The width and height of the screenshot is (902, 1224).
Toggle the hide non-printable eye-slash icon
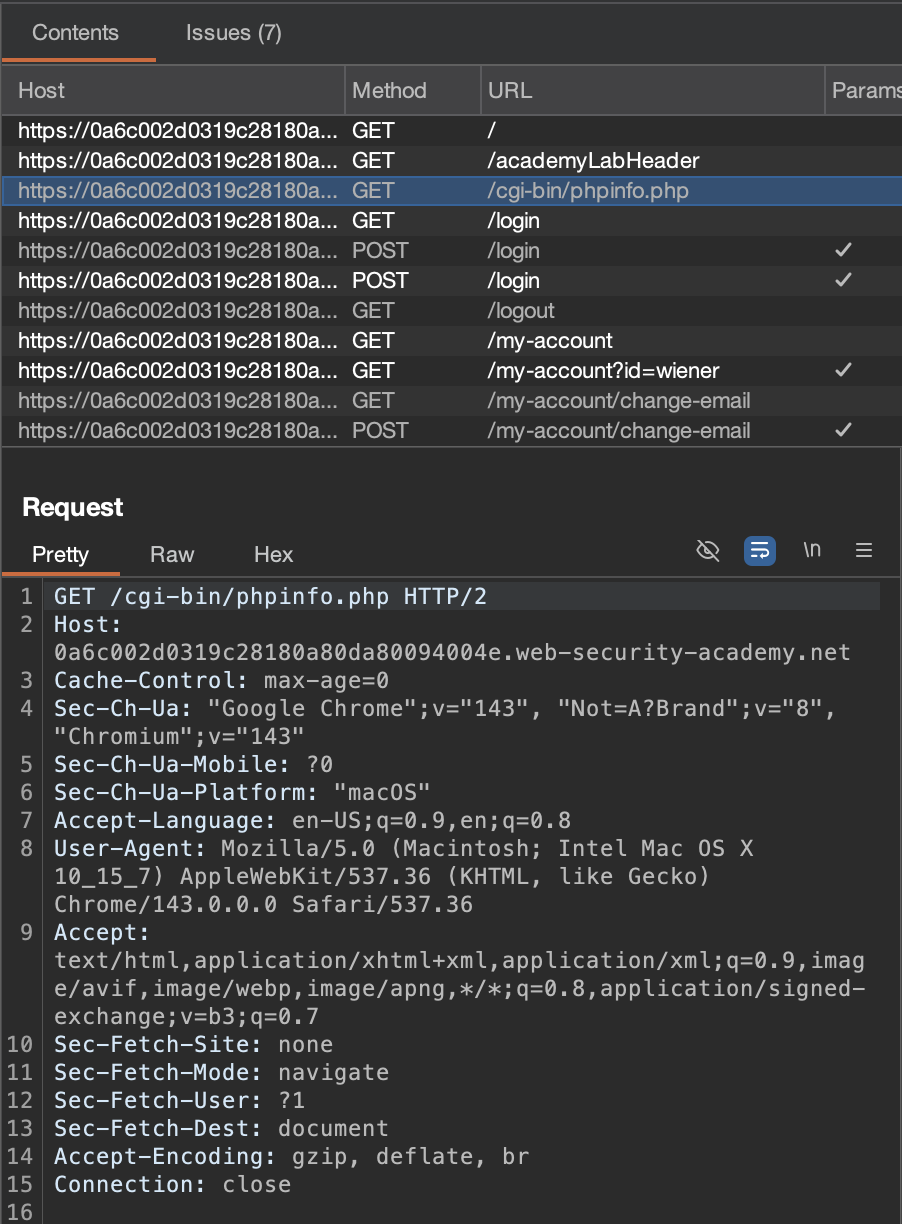pos(708,551)
